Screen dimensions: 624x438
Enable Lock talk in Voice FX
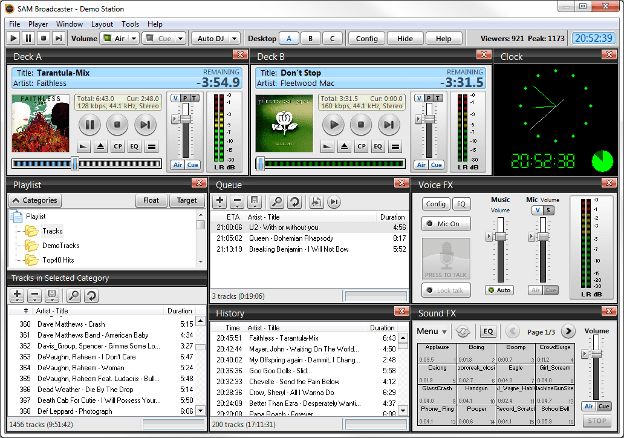[x=446, y=290]
